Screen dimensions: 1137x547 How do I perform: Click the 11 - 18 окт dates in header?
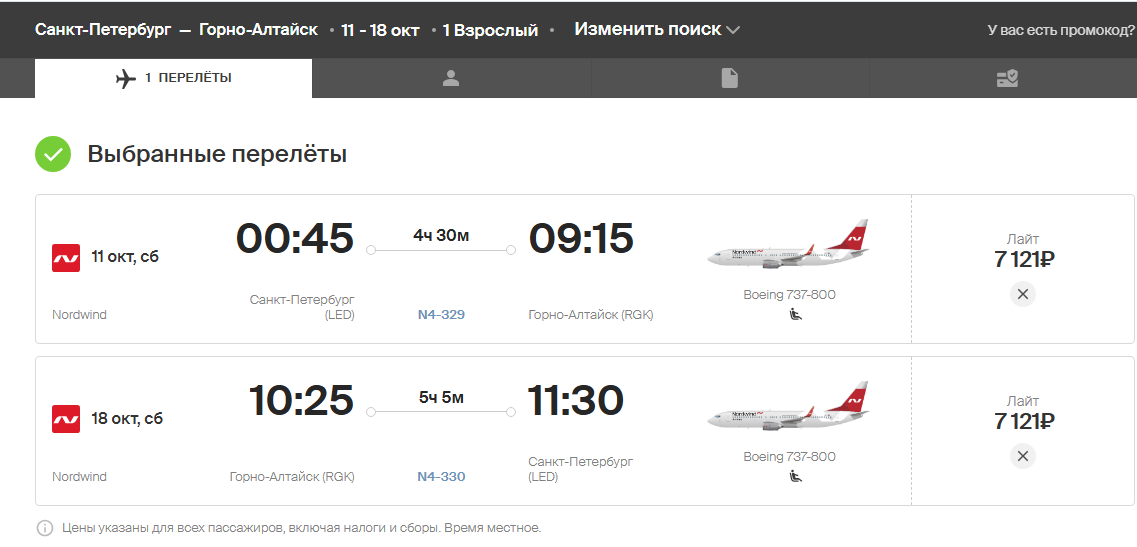(380, 31)
